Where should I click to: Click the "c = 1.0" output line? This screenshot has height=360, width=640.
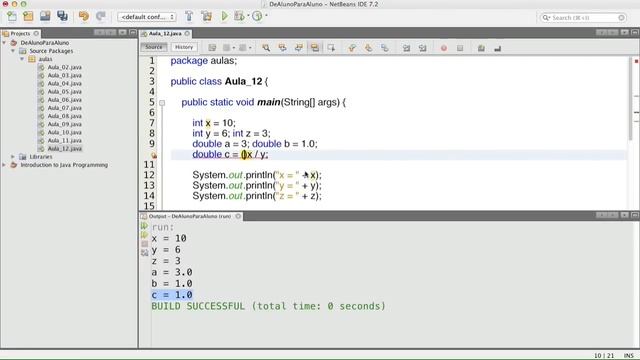click(172, 295)
